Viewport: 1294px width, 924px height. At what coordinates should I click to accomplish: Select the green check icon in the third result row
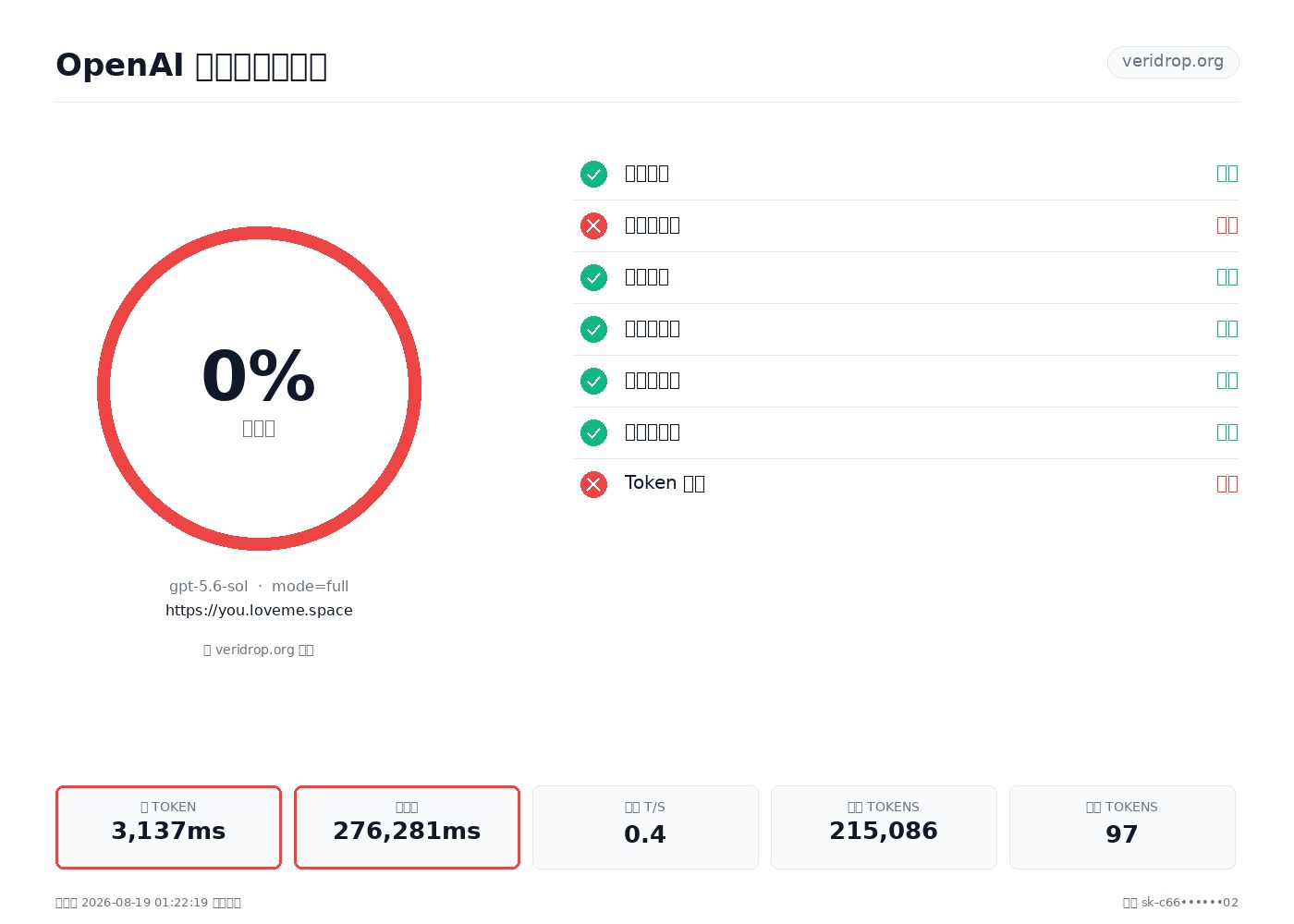point(593,277)
